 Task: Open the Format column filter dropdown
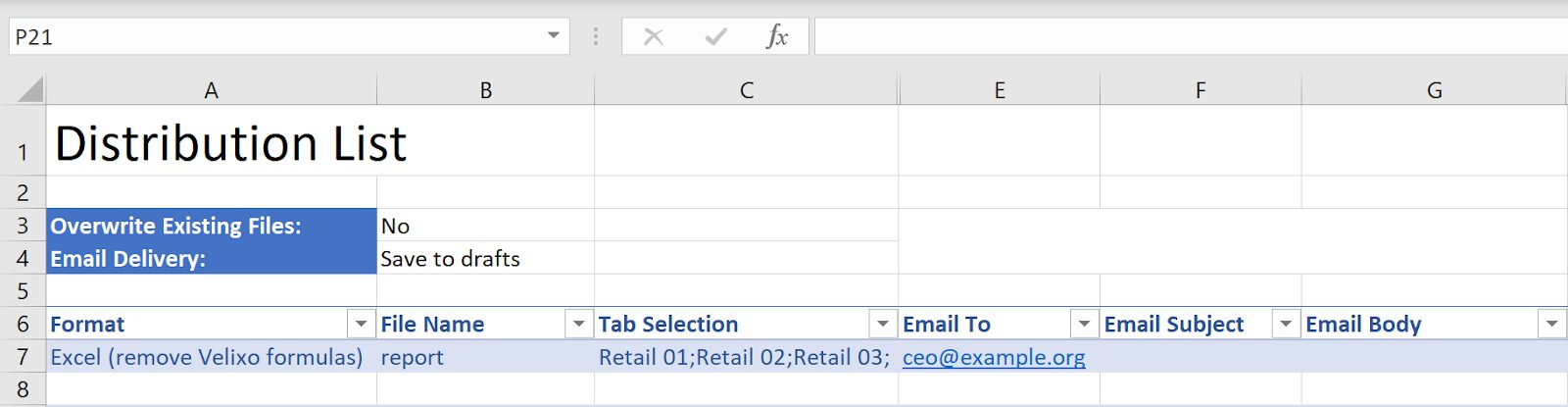coord(362,324)
